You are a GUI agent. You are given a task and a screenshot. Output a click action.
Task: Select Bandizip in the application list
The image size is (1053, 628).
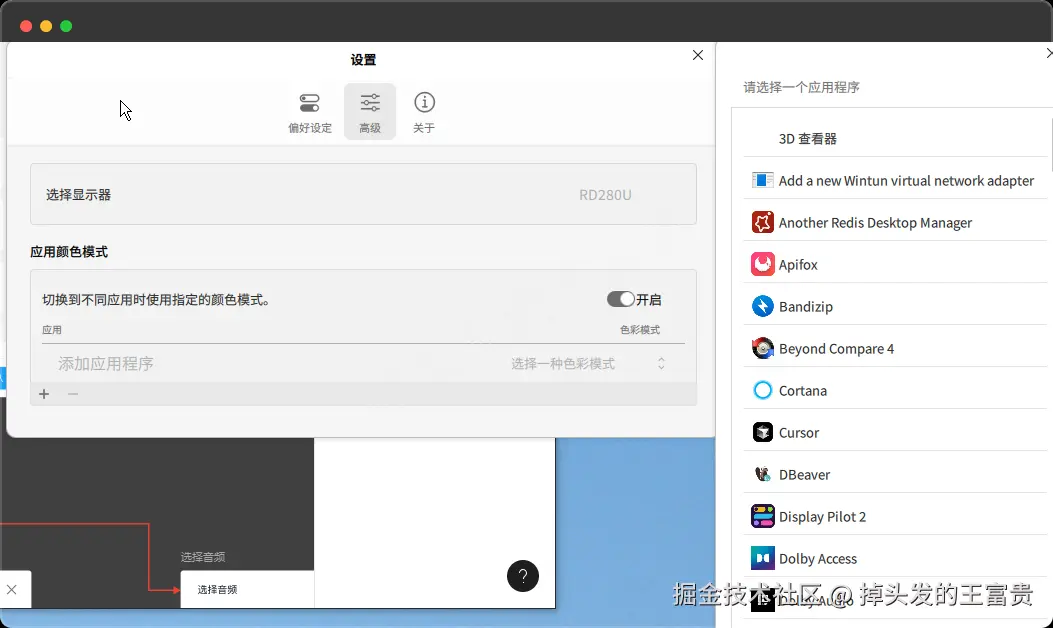pos(895,306)
